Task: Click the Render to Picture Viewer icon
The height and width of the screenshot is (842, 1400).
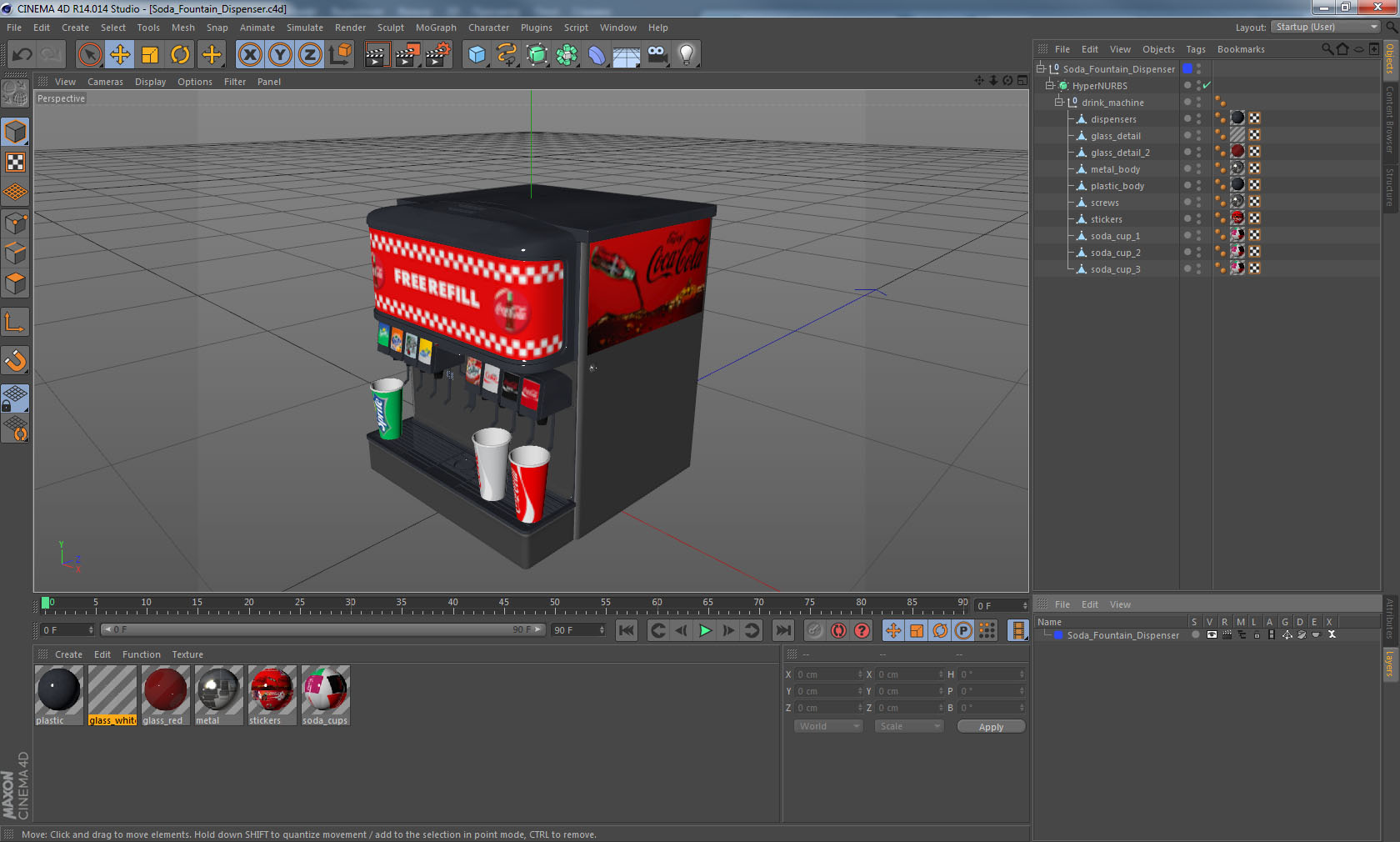Action: [x=407, y=55]
